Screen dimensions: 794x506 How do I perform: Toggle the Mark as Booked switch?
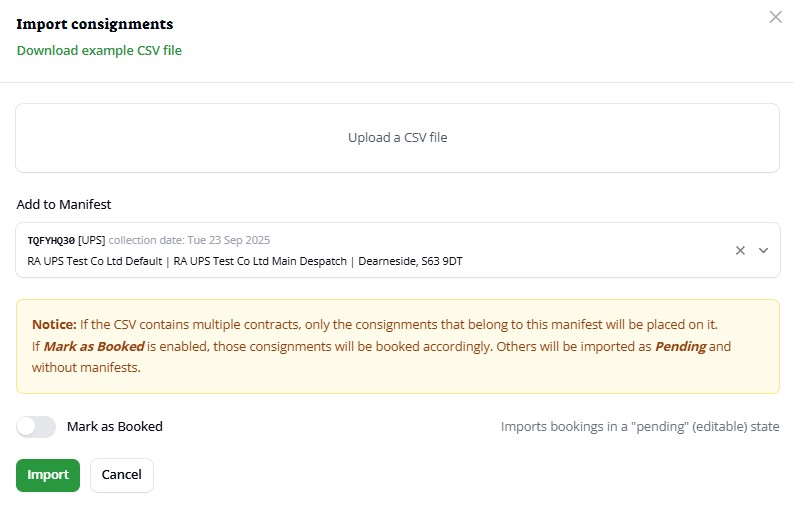[36, 426]
